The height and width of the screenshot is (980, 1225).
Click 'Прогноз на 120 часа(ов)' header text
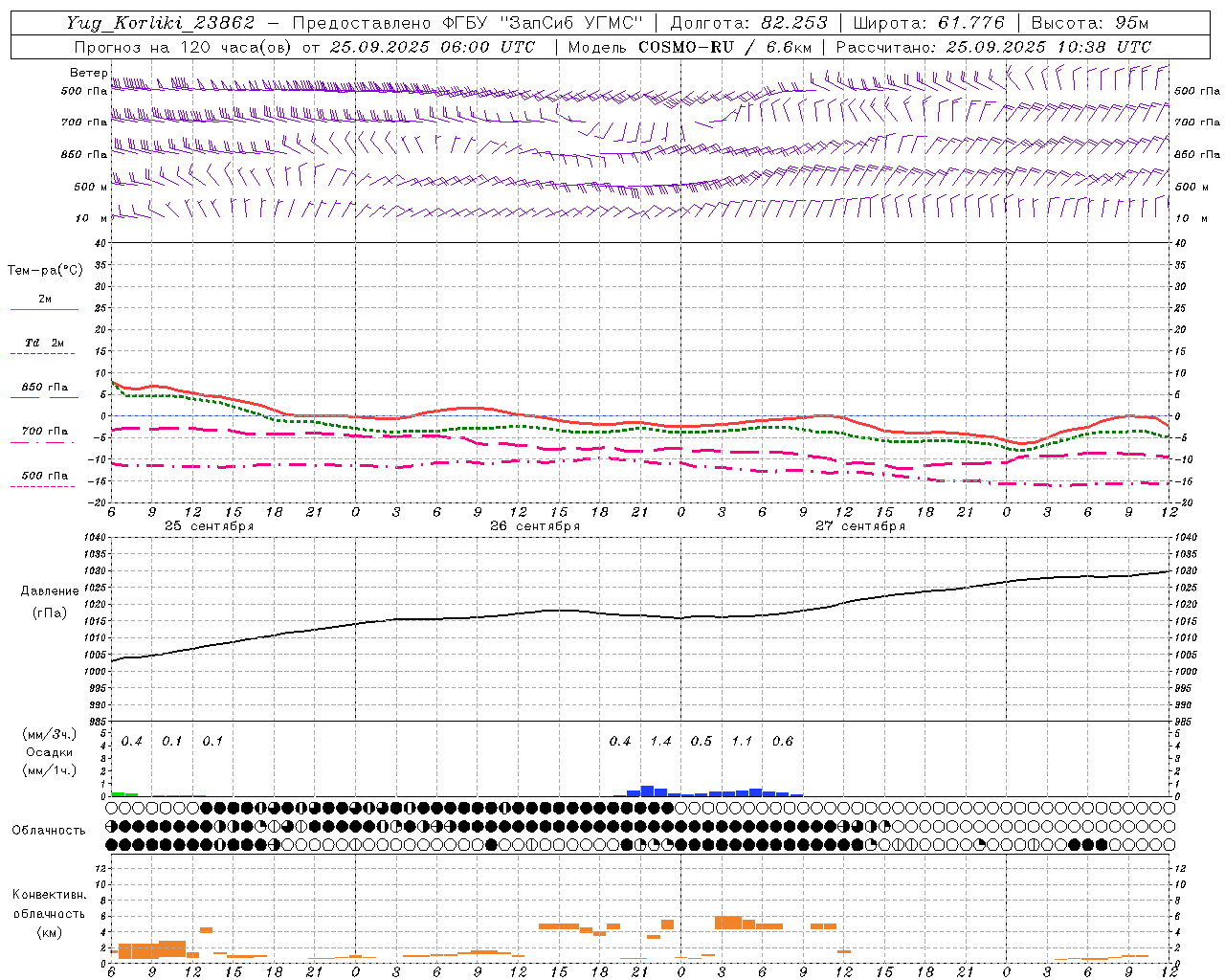tap(184, 47)
